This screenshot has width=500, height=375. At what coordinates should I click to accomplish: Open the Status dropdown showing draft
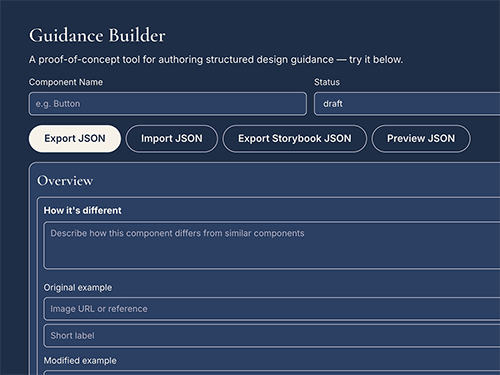[407, 104]
